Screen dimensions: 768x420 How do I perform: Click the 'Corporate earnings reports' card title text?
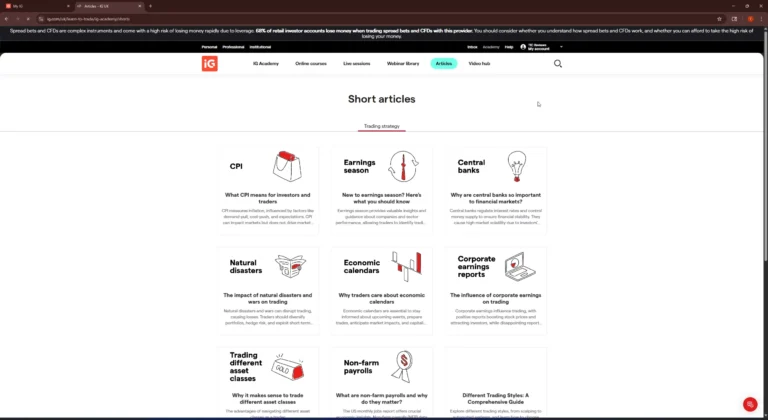[x=476, y=267]
